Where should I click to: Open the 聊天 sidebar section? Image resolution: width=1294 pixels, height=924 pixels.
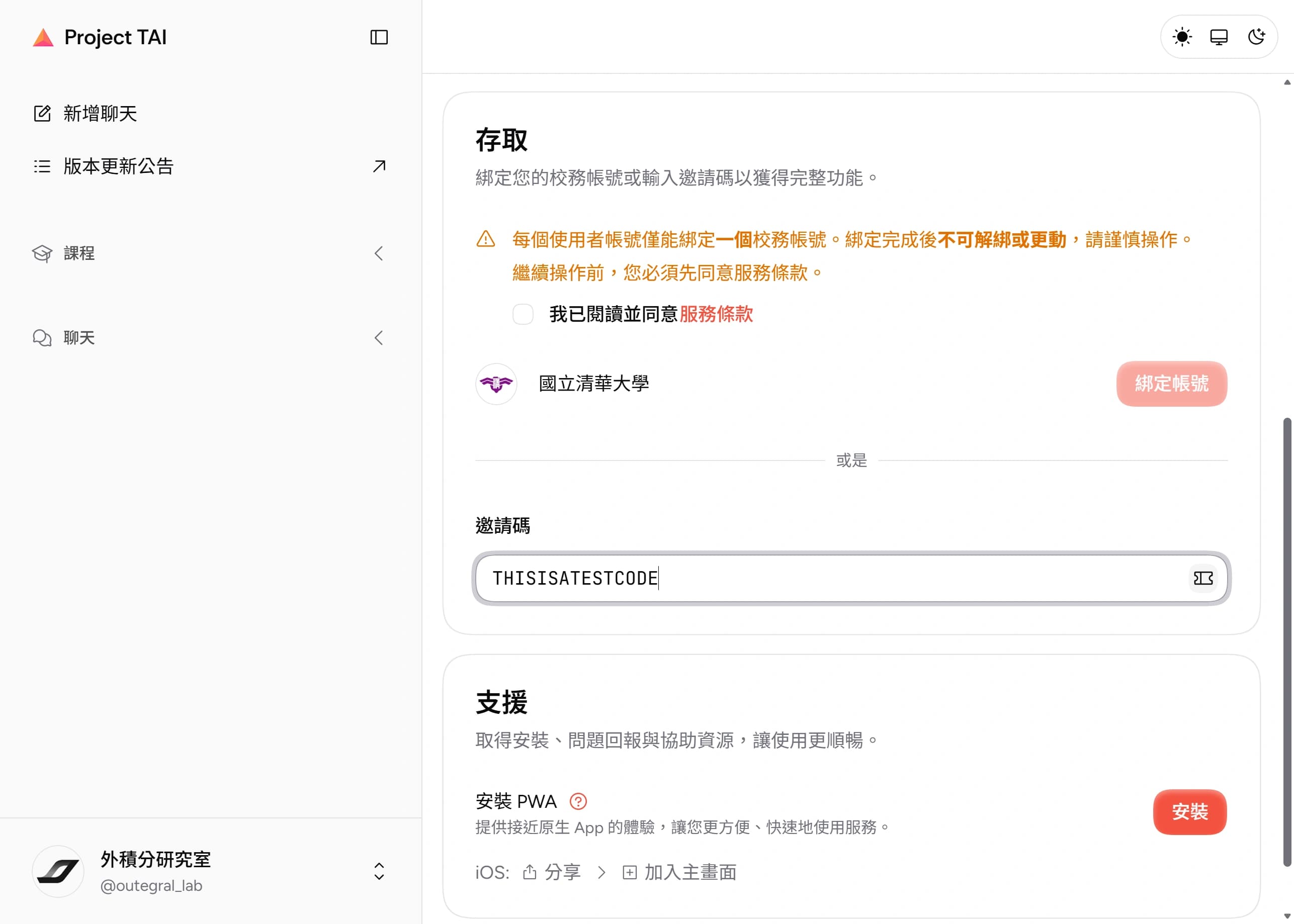[x=211, y=338]
